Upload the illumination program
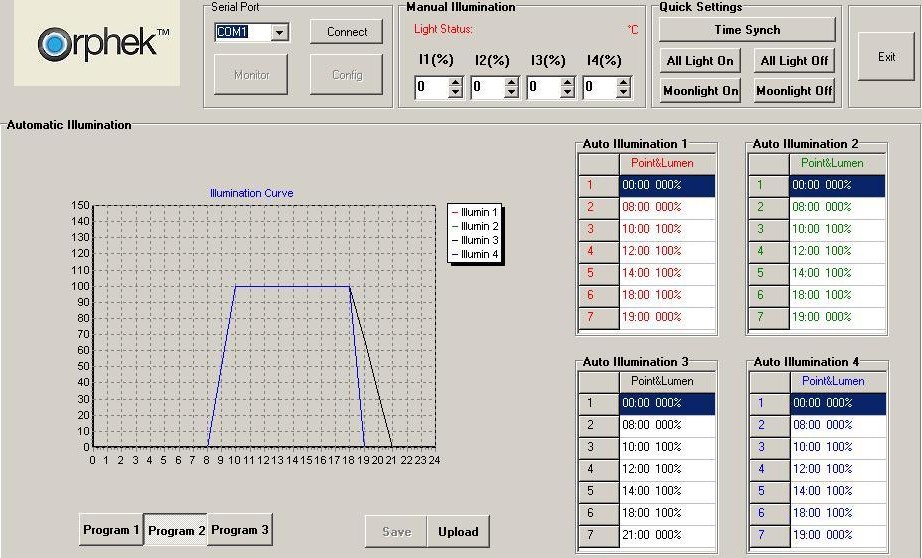Screen dimensions: 922x558 point(458,532)
